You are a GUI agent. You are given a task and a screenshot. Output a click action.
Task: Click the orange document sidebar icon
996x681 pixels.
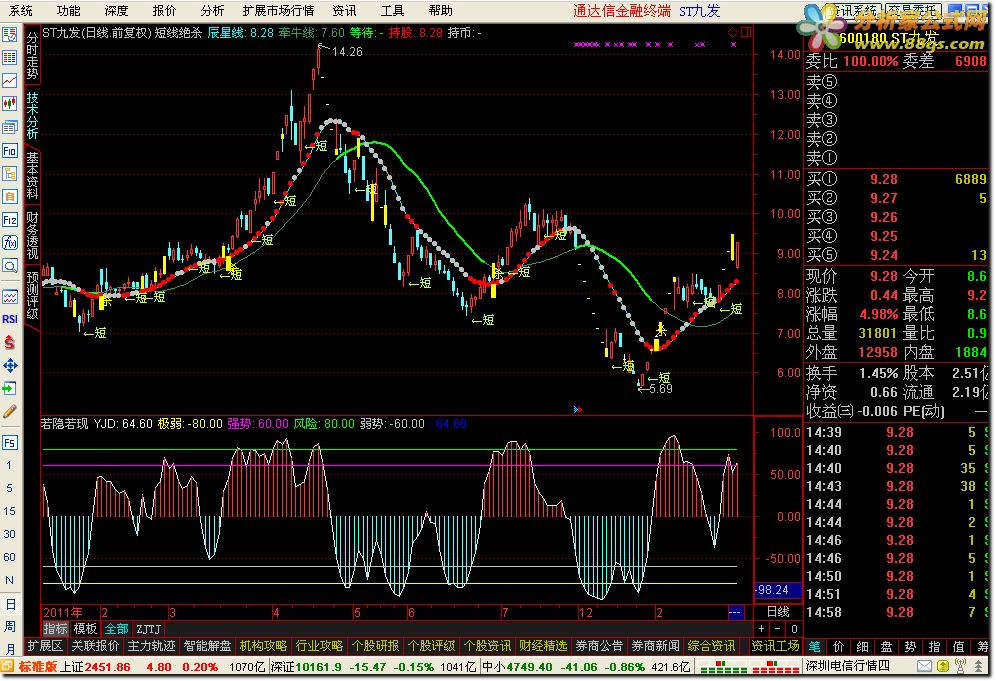coord(10,197)
